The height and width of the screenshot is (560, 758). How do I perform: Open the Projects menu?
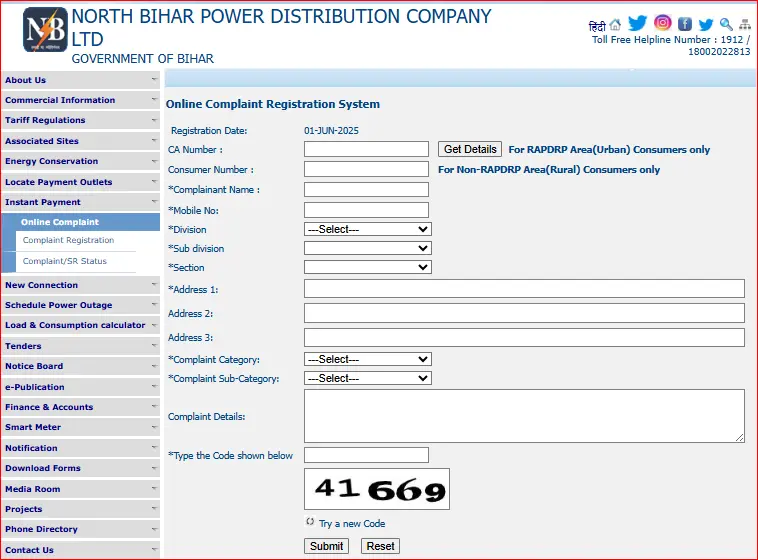pyautogui.click(x=80, y=509)
